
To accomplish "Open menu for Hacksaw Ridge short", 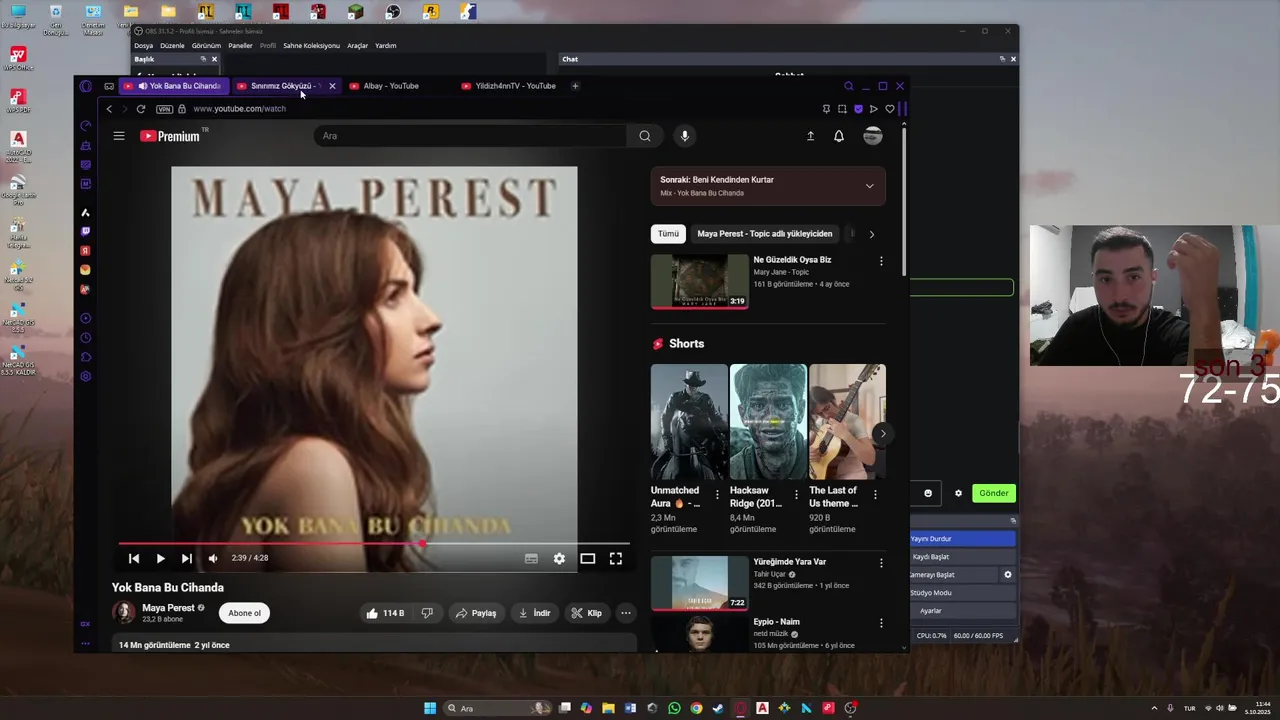I will pos(796,495).
